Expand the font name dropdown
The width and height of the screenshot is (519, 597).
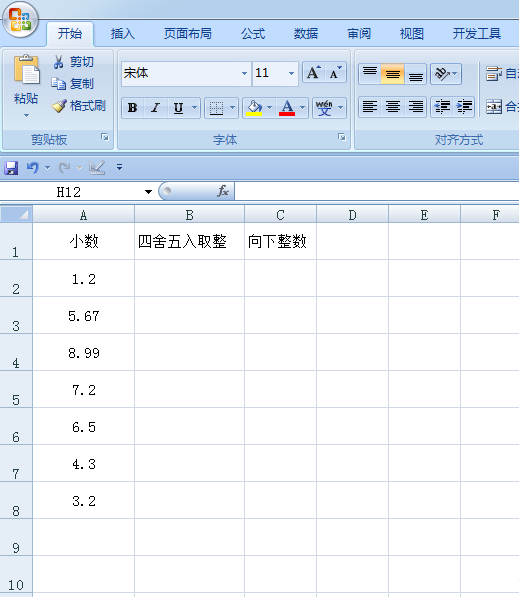(x=244, y=73)
